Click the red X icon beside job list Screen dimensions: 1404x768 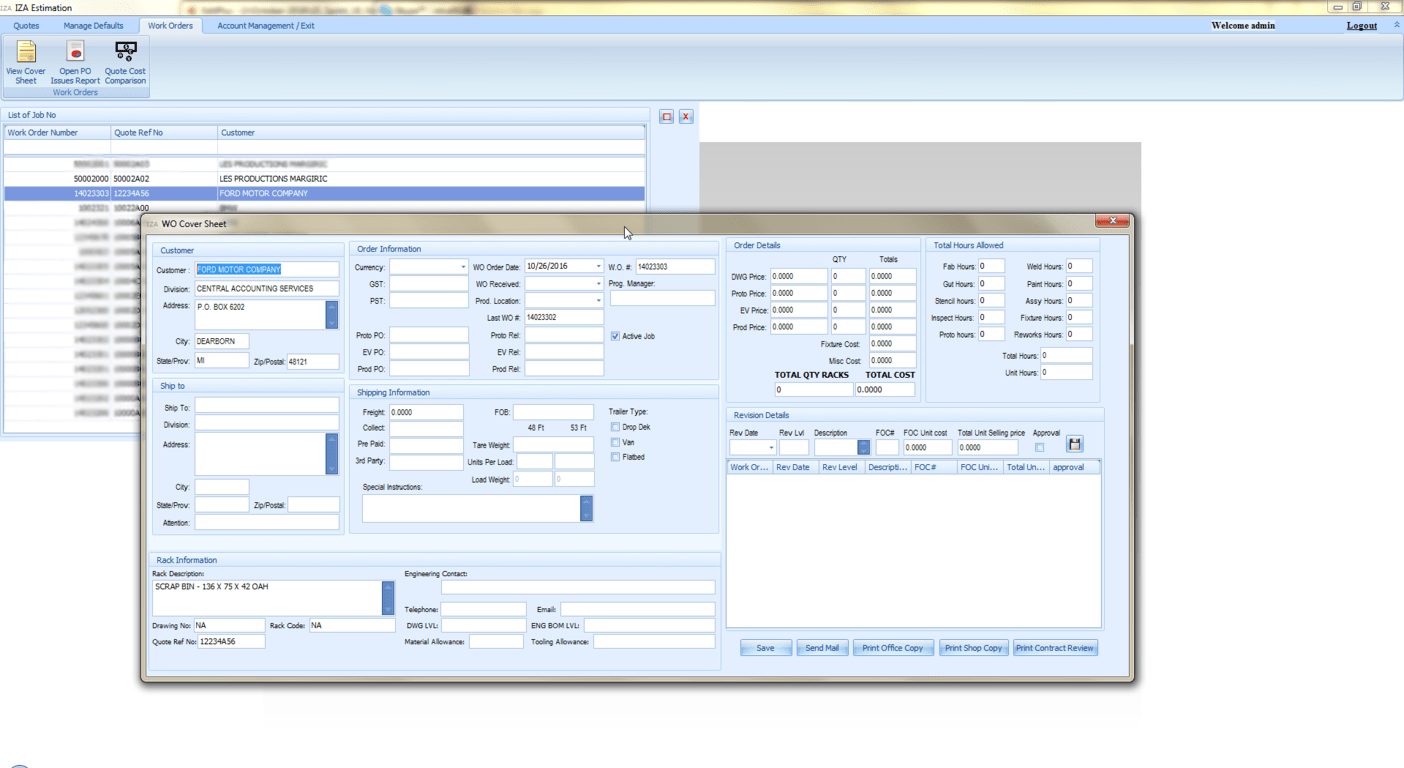tap(686, 117)
